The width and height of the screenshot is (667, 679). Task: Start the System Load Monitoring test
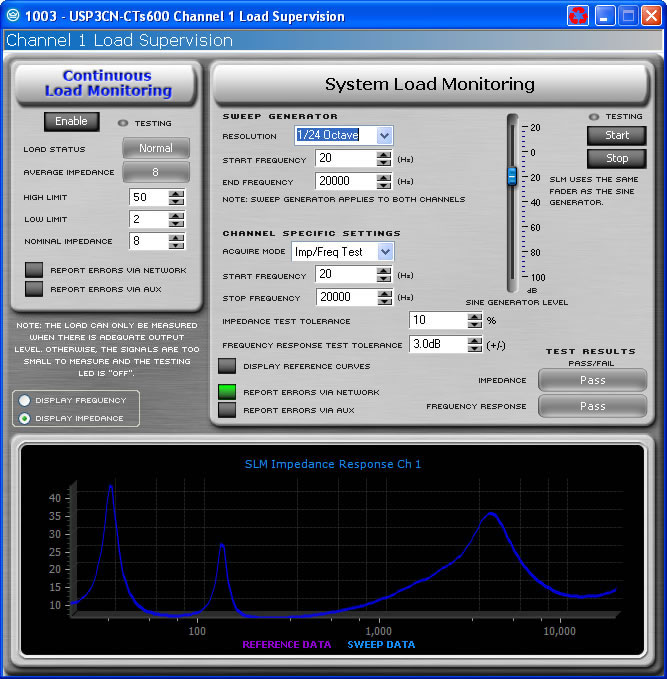tap(617, 136)
